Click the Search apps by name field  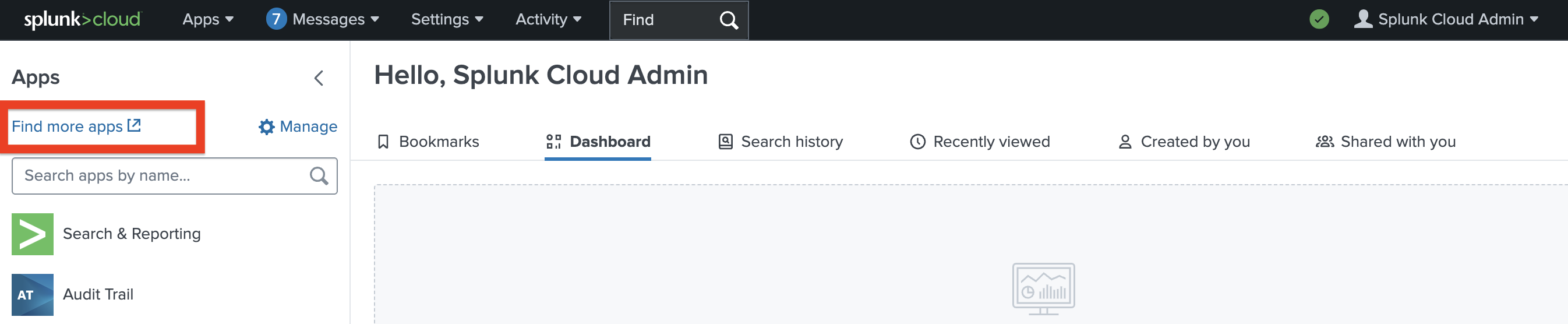point(161,176)
